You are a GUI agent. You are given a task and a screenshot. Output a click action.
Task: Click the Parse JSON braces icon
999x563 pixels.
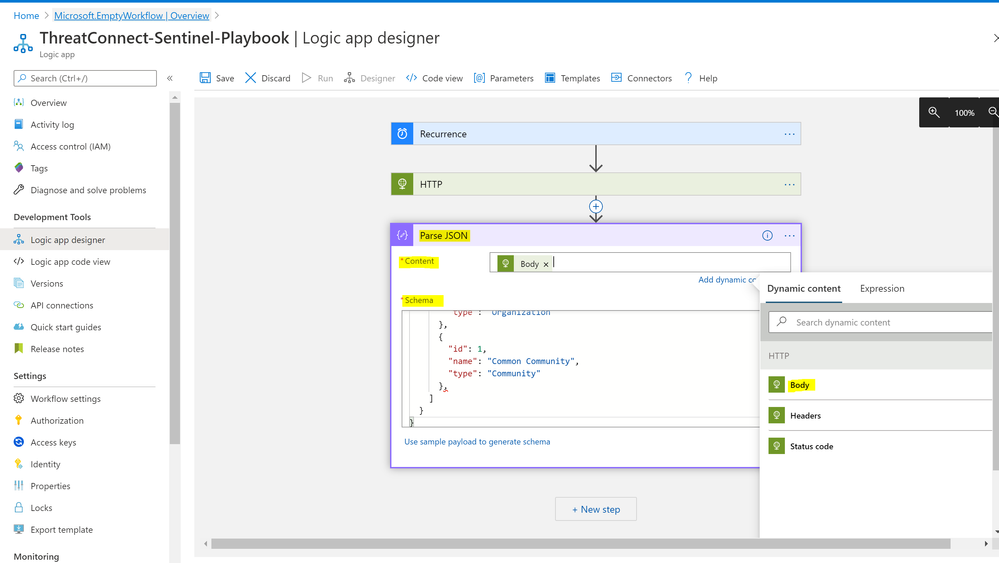[402, 235]
